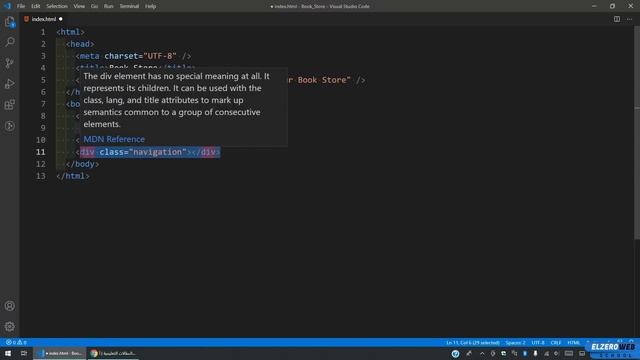Open the Windows Start button
This screenshot has height=360, width=640.
click(8, 353)
